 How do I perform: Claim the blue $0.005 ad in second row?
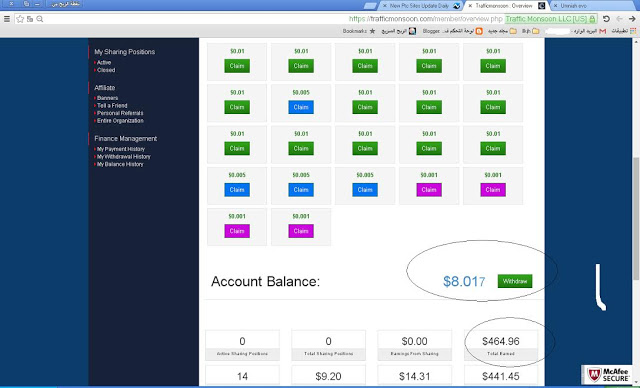[x=301, y=107]
